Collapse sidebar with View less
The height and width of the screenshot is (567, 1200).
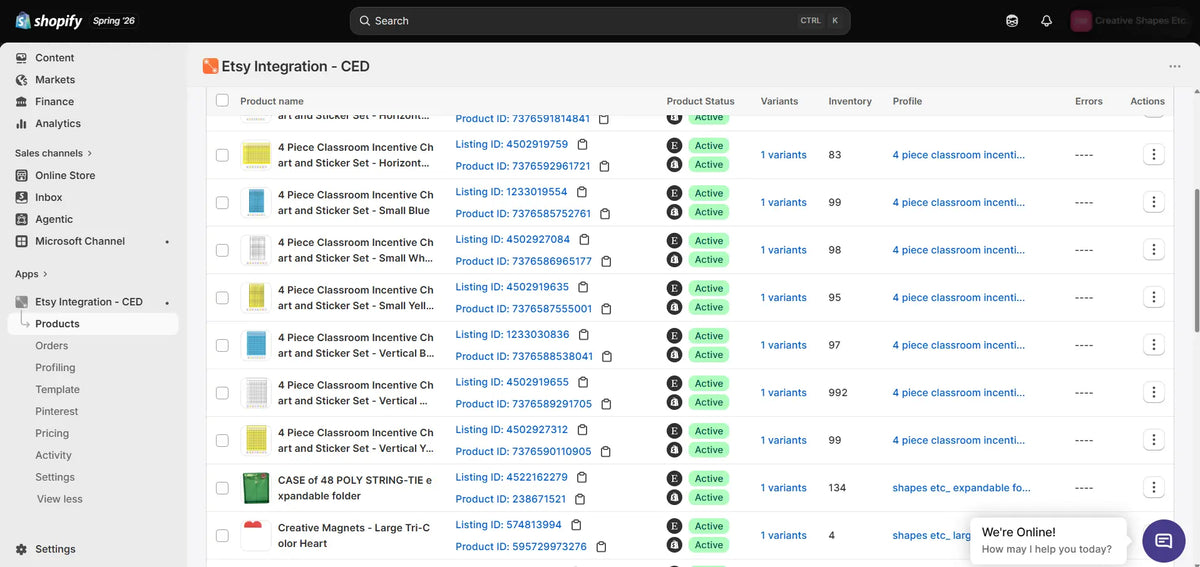click(x=60, y=499)
